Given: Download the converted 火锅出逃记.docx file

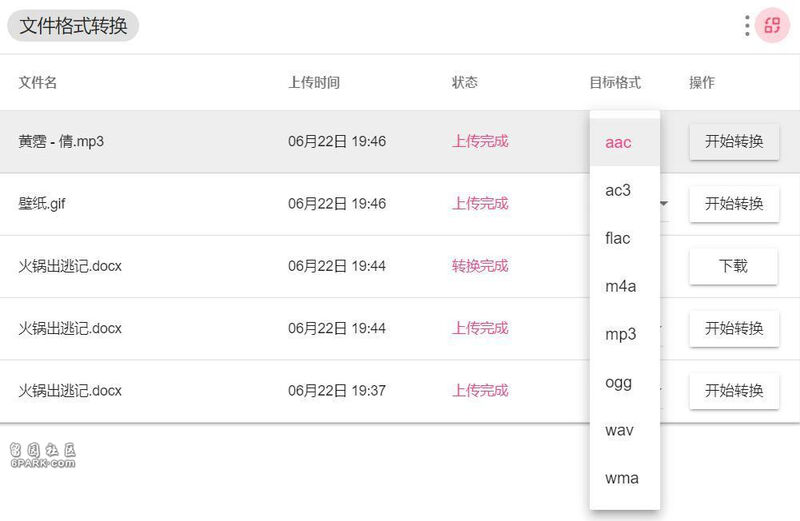Looking at the screenshot, I should (x=733, y=266).
